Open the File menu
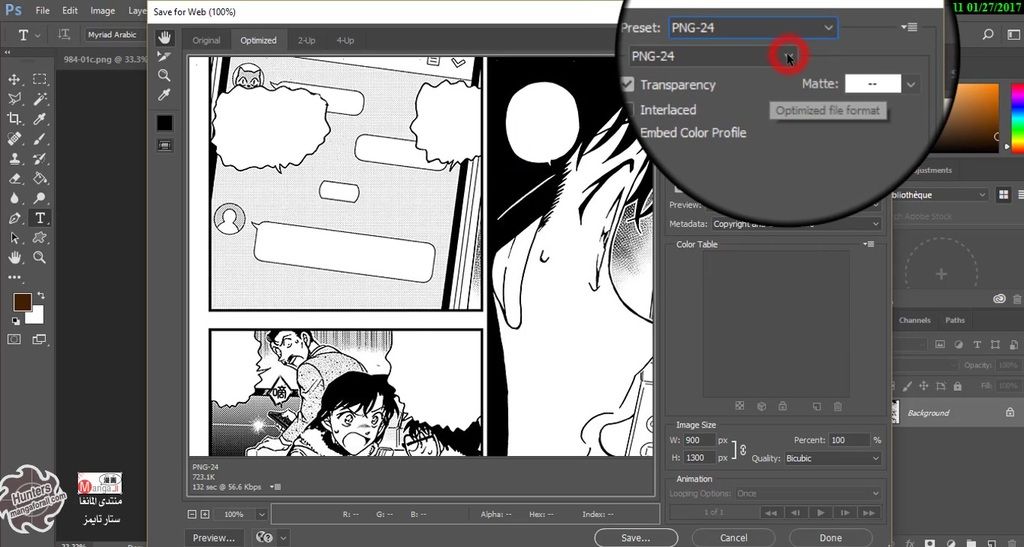 pyautogui.click(x=42, y=10)
